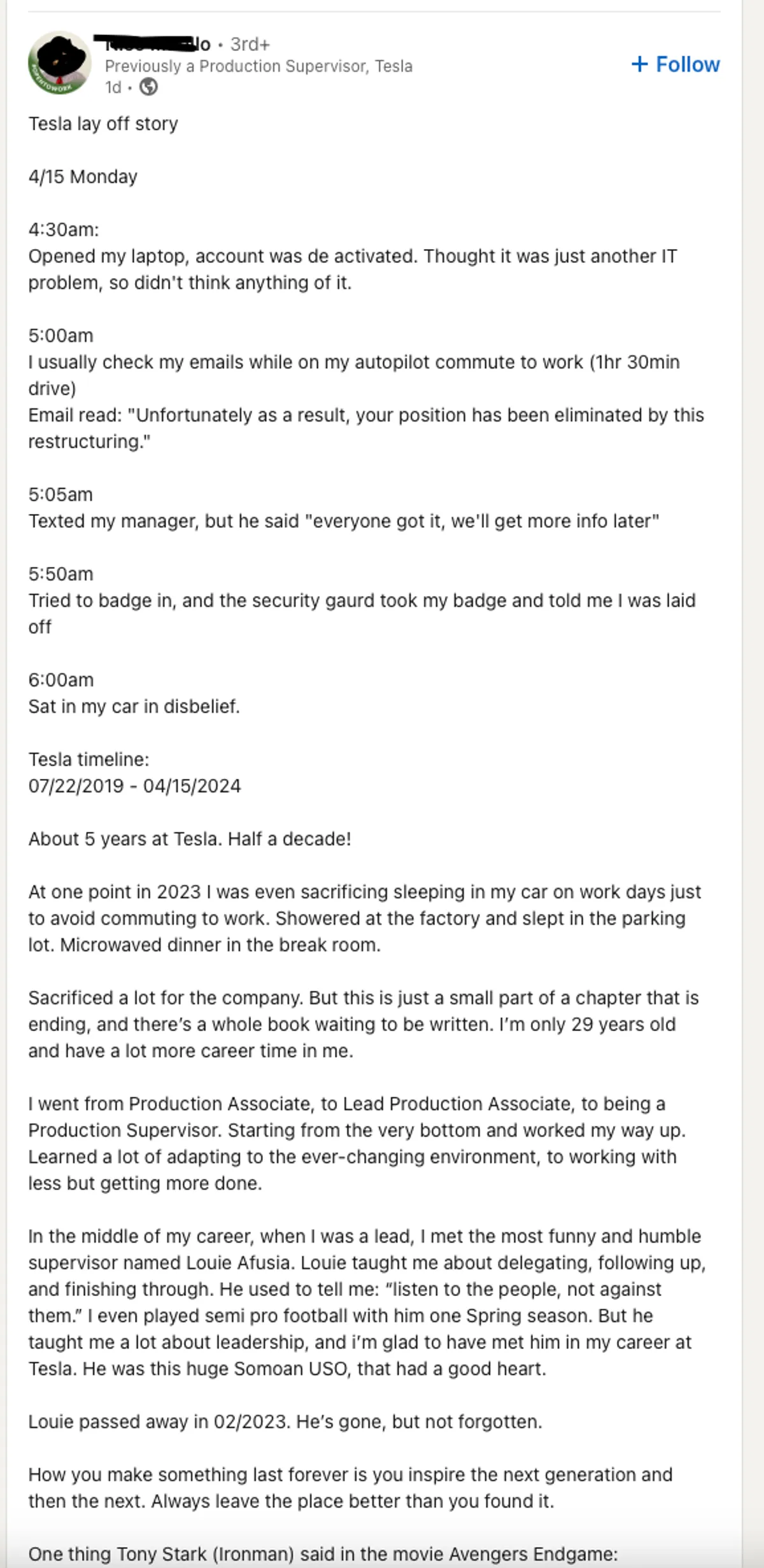
Task: Click the Tony Stark Avengers Endgame line
Action: coord(323,1554)
